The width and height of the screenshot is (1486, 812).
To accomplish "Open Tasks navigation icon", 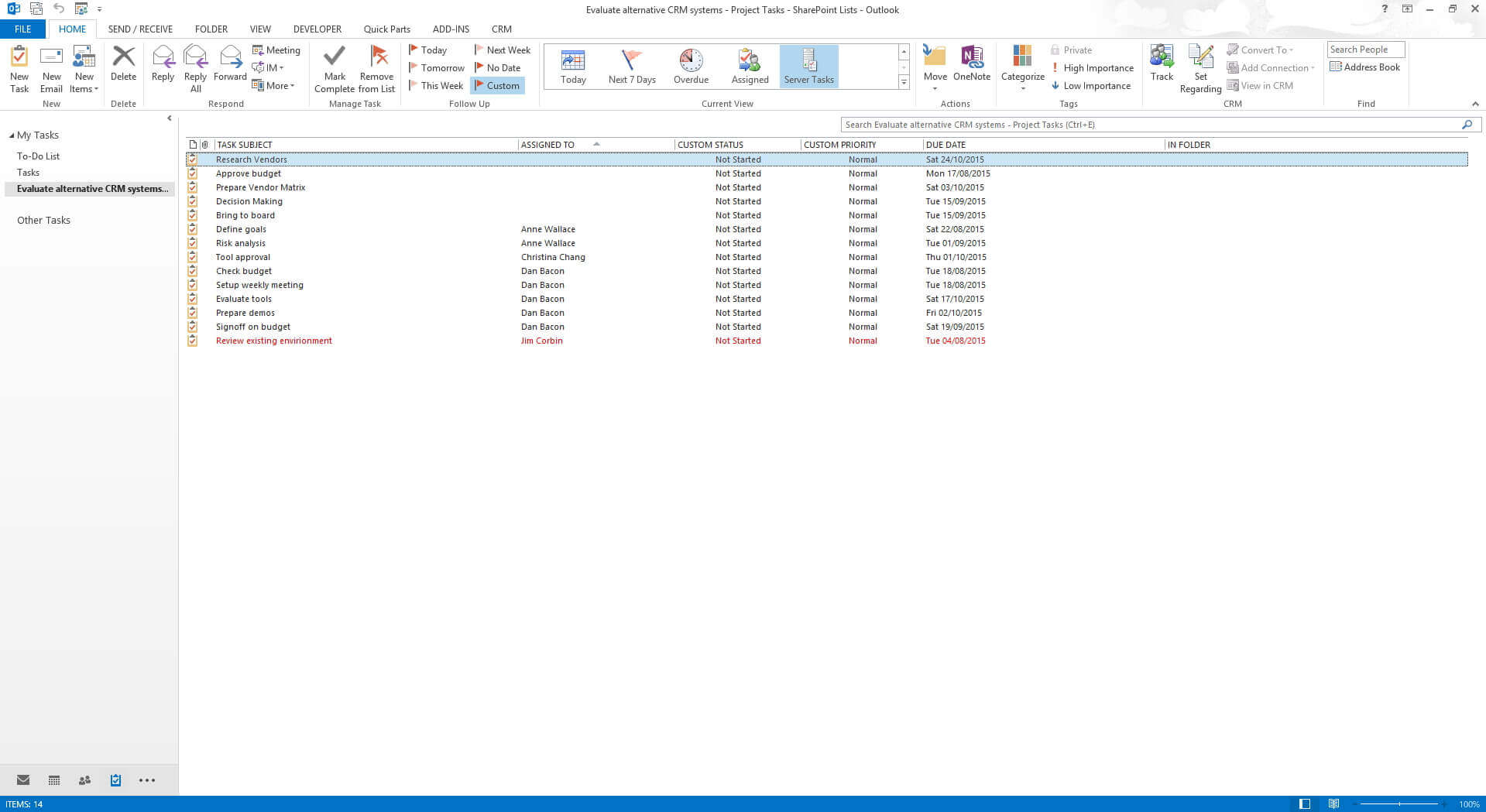I will [x=115, y=780].
